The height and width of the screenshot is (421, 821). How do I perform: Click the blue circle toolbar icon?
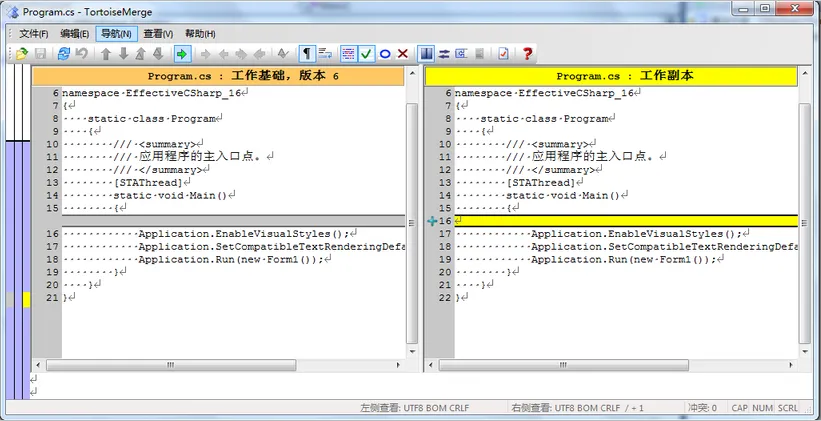click(385, 53)
